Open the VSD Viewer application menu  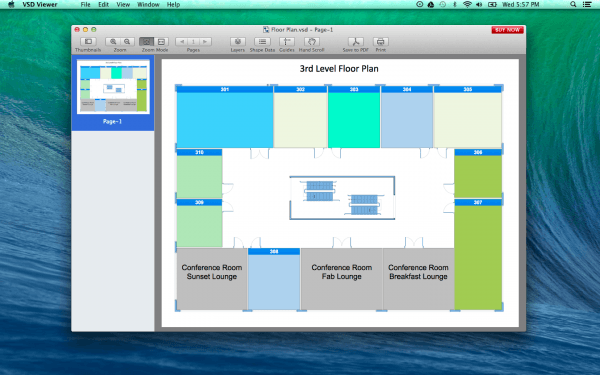40,5
